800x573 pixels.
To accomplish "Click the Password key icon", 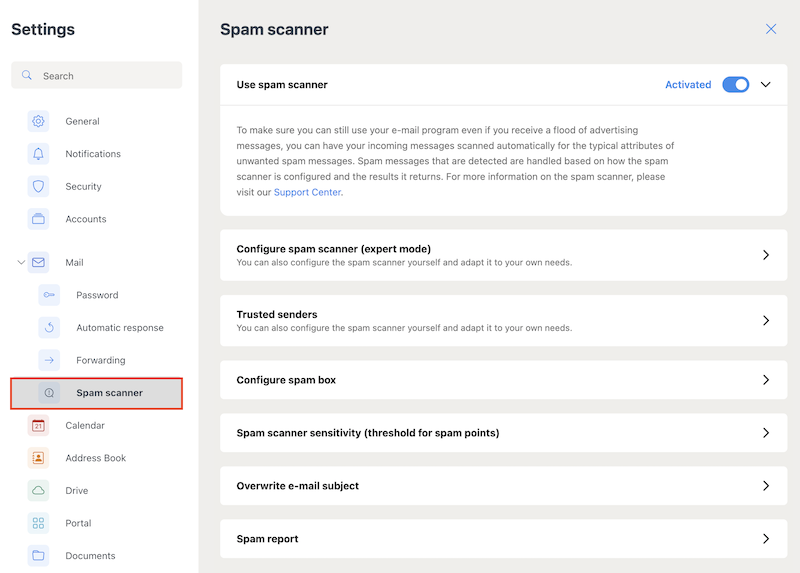I will [x=49, y=295].
